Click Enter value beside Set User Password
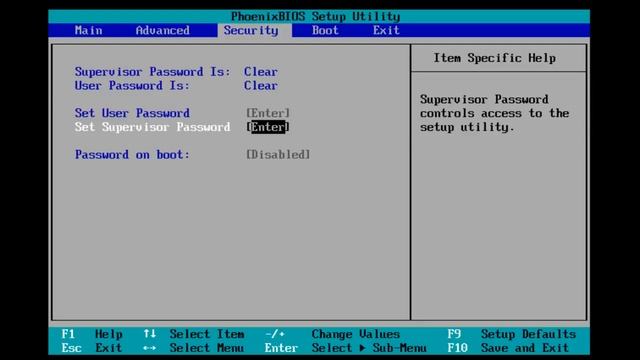The height and width of the screenshot is (360, 640). point(268,113)
